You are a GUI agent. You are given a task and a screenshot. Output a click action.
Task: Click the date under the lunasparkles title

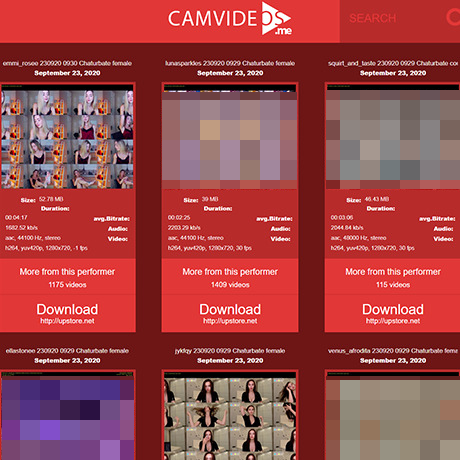(x=230, y=73)
